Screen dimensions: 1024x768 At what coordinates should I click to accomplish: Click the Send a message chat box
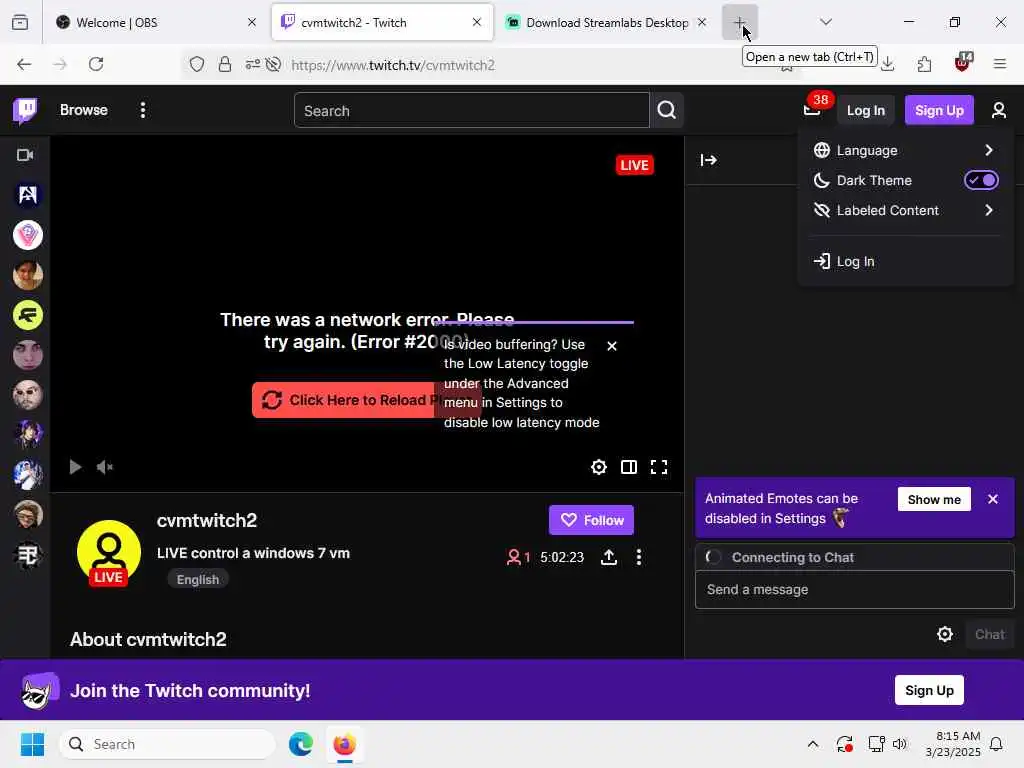coord(854,590)
